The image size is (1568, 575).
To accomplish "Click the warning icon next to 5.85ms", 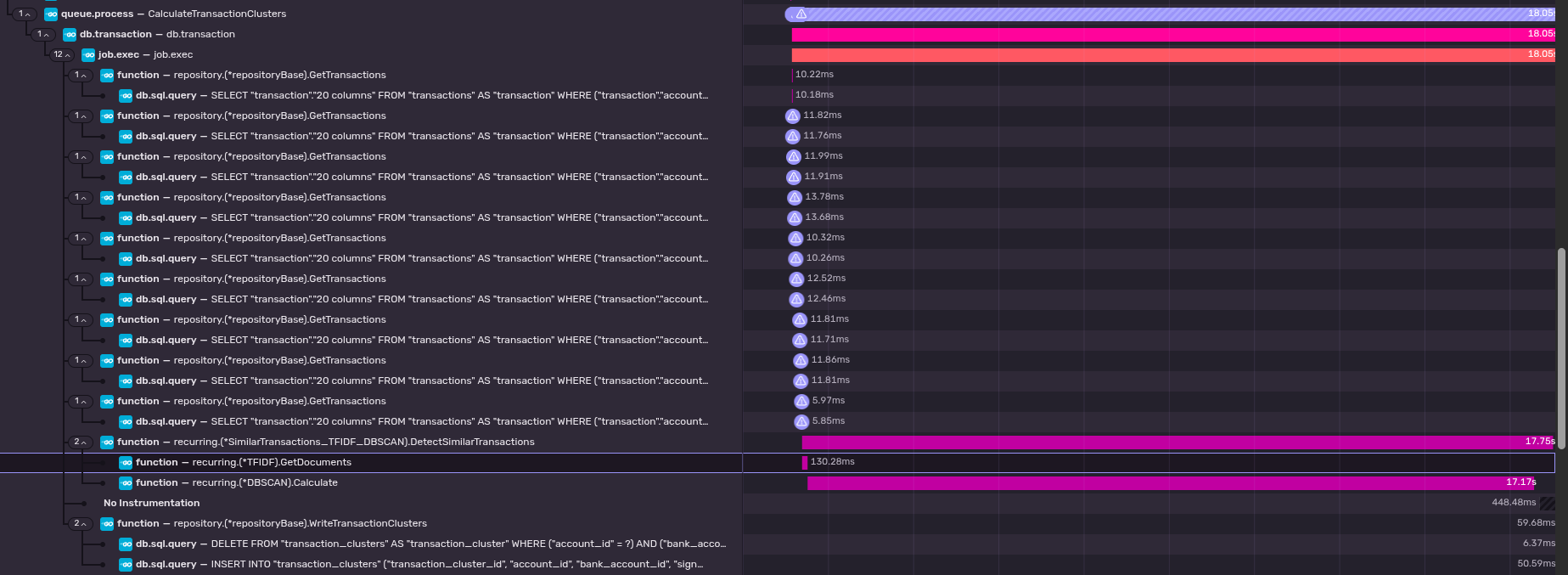I will click(x=801, y=421).
